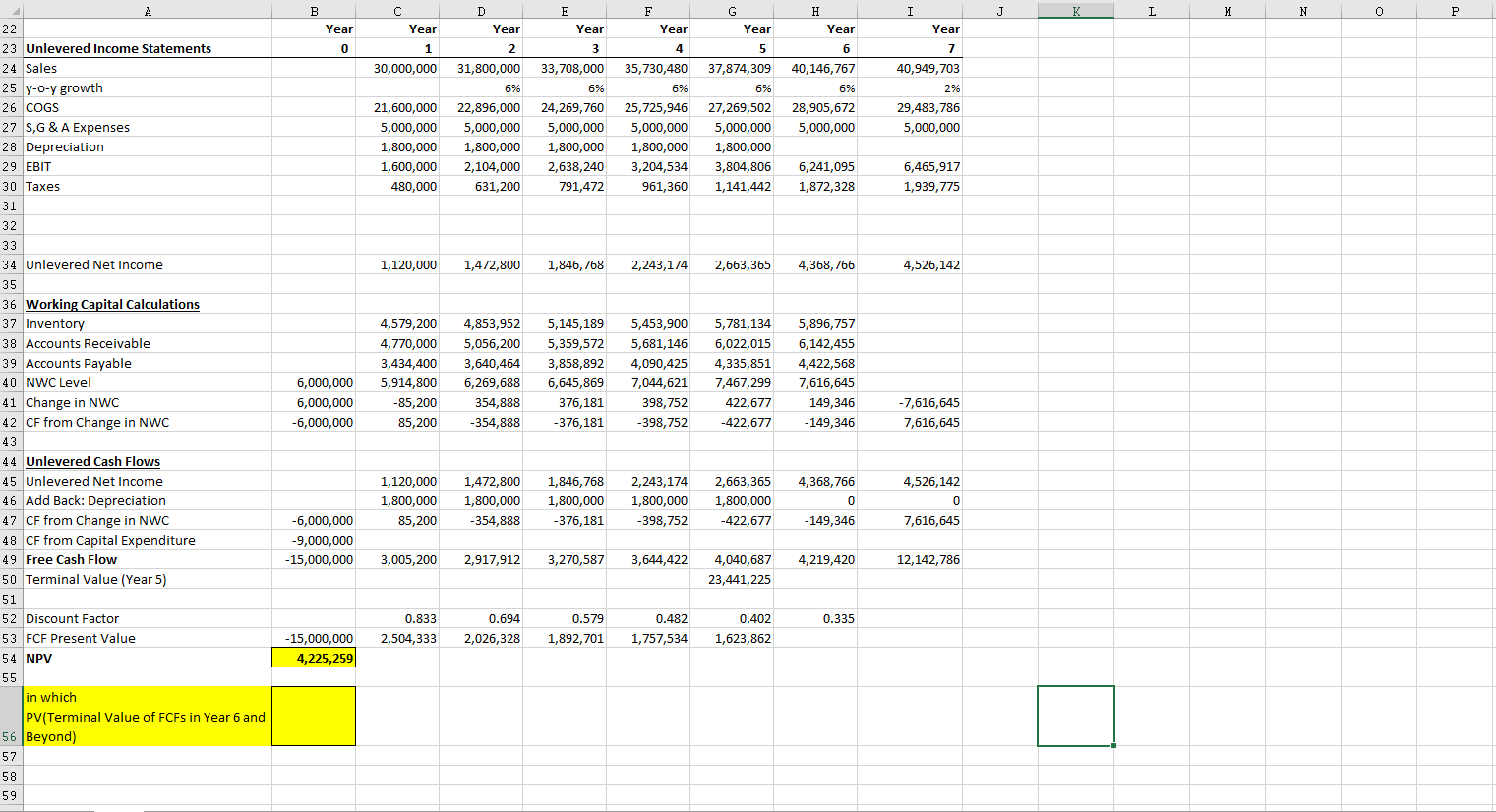Click the Working Capital Calculations header cell

pos(112,304)
